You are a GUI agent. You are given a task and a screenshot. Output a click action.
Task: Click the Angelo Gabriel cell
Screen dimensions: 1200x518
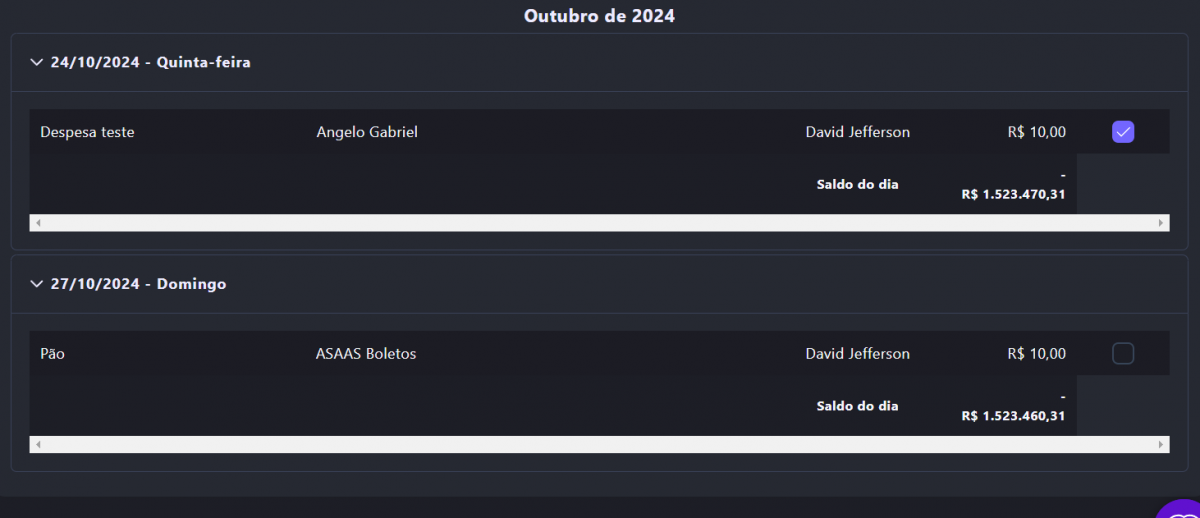coord(366,132)
